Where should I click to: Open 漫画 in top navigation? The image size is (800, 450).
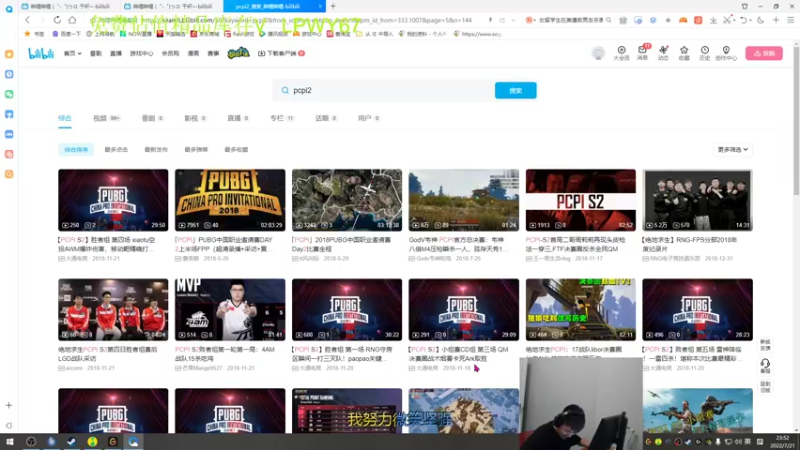coord(193,53)
